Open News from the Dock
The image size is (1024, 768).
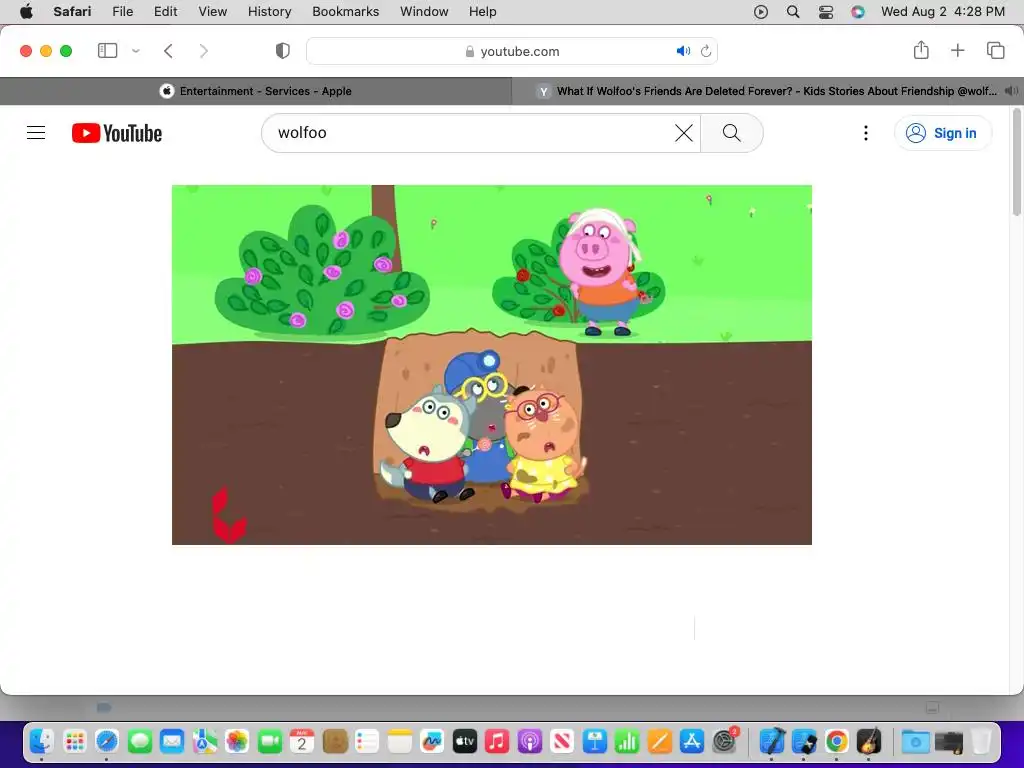coord(562,741)
